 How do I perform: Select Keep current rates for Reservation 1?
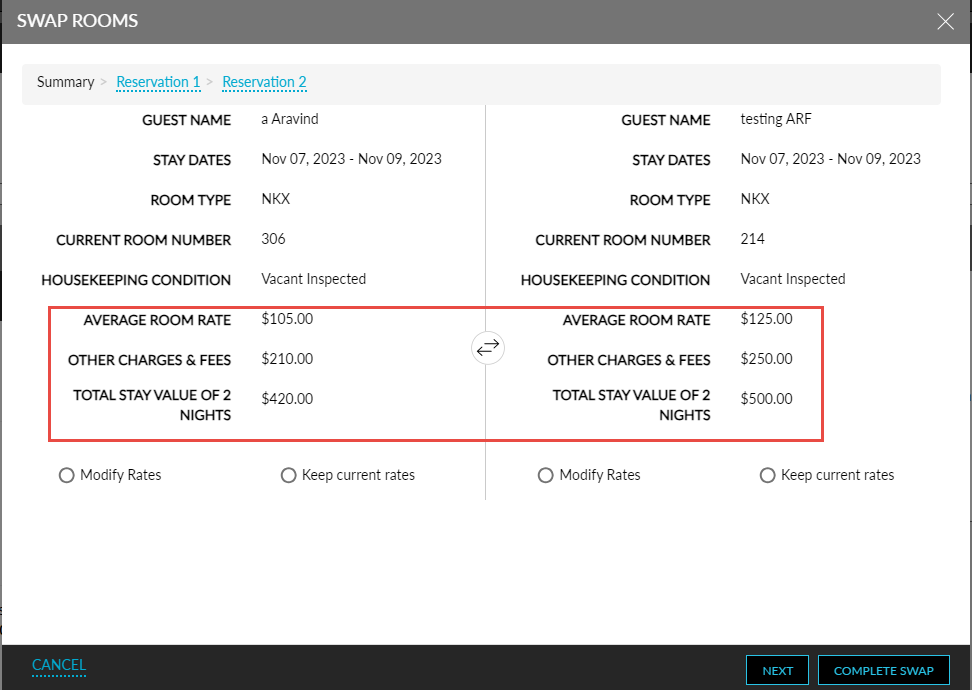pos(288,475)
